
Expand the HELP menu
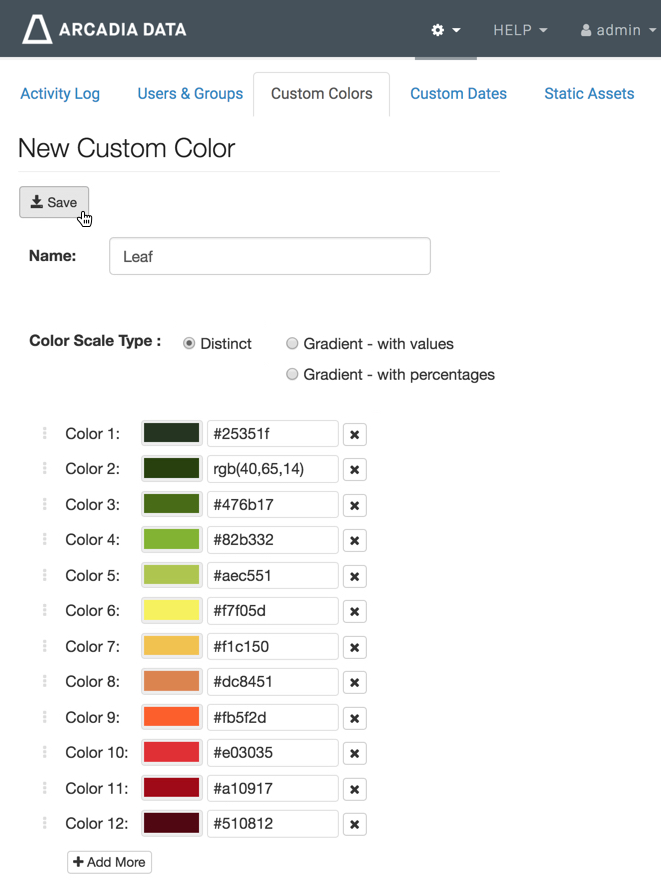coord(520,30)
